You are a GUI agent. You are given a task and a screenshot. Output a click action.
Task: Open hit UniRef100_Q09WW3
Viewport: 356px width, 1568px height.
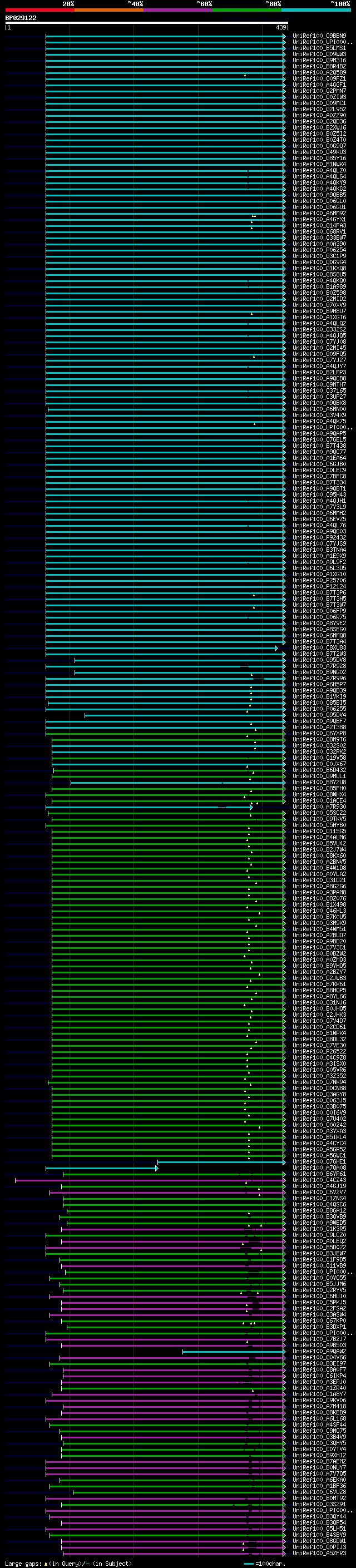tap(319, 54)
